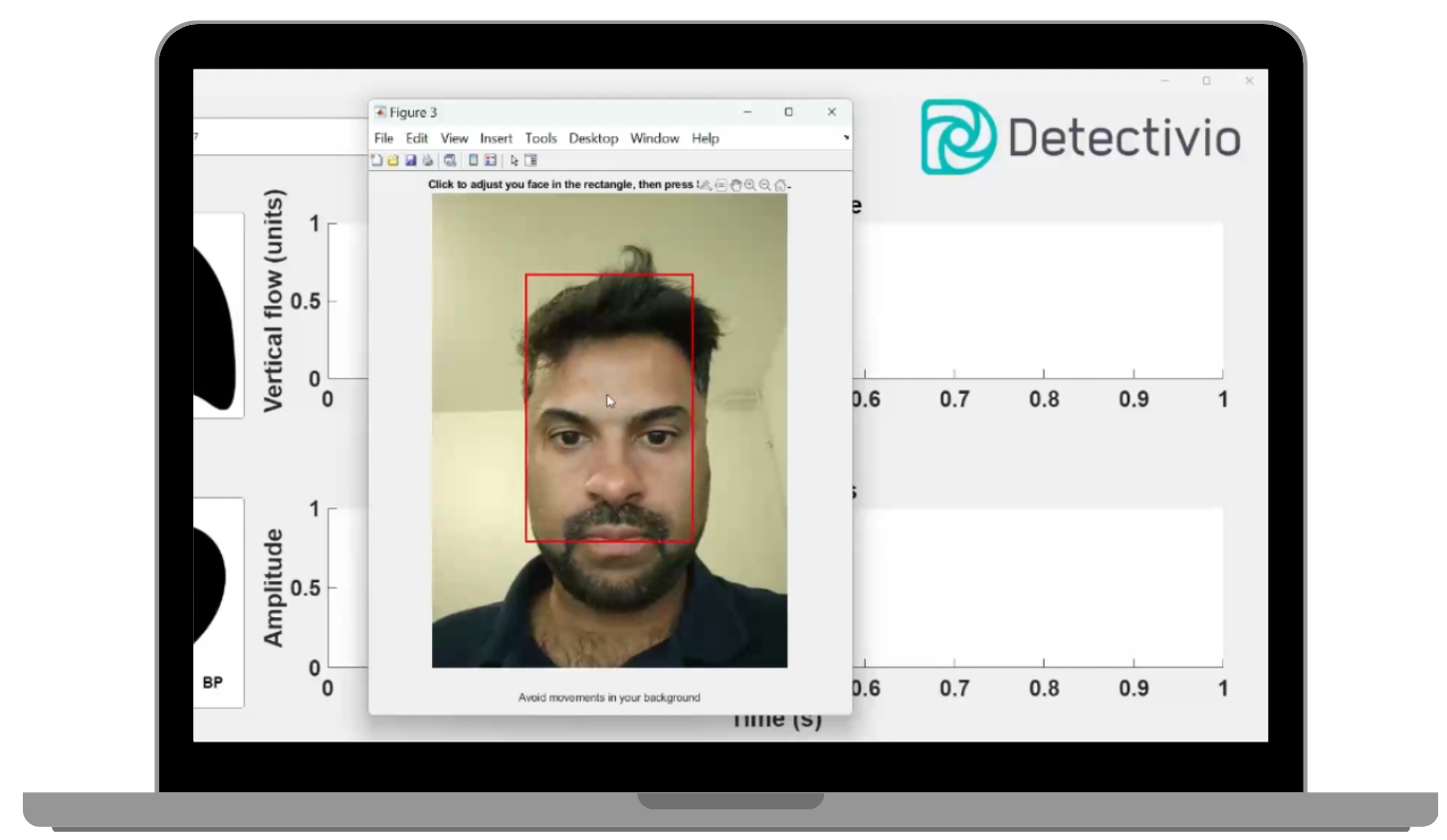
Task: Click the 'Avoid movements in your background' text
Action: coord(609,698)
